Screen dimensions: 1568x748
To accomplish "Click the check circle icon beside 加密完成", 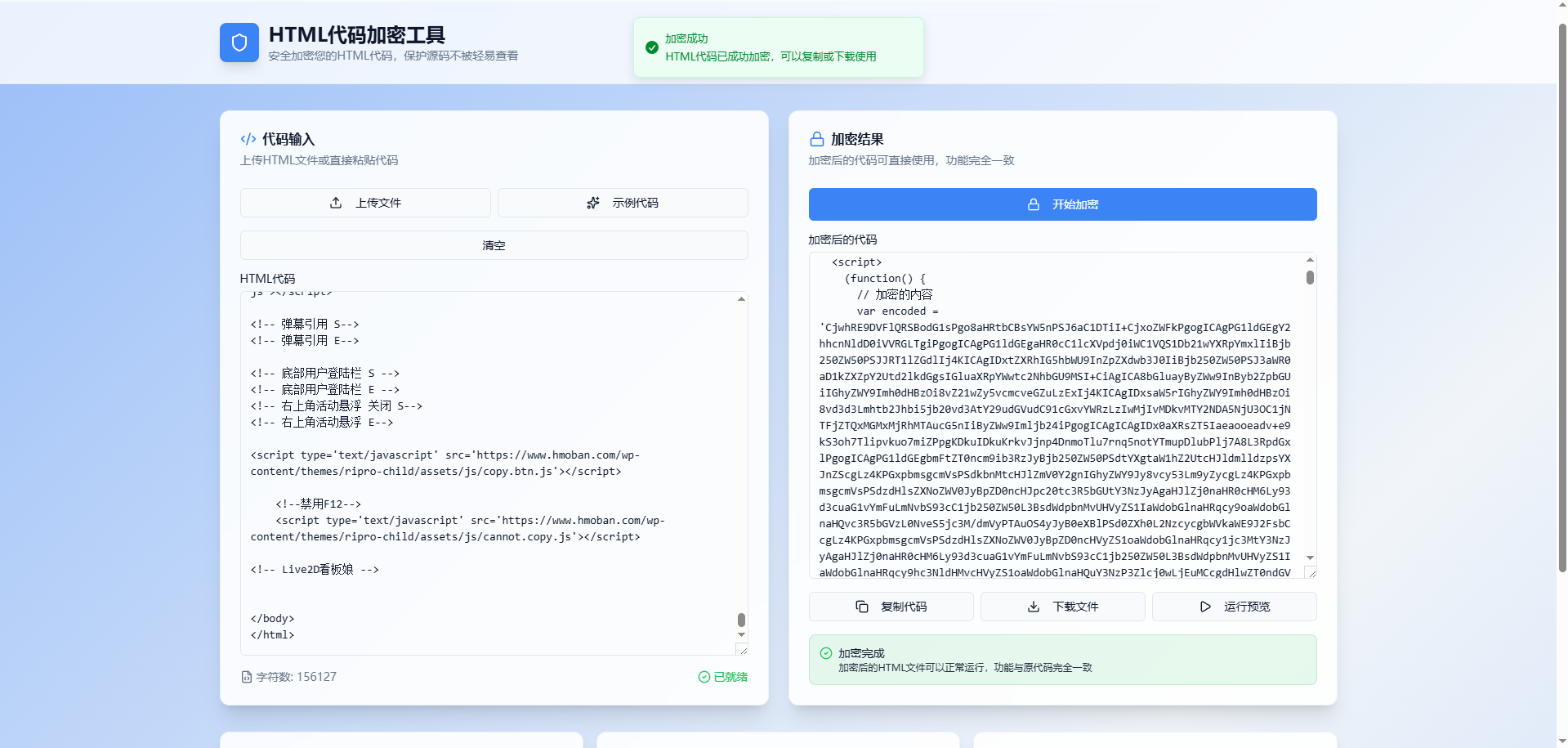I will point(826,653).
